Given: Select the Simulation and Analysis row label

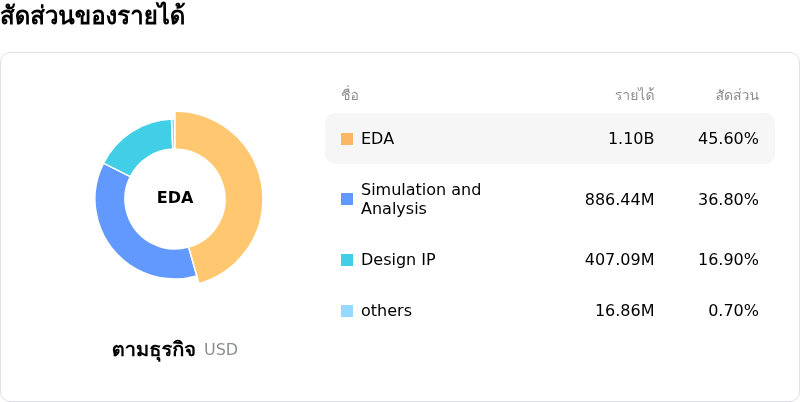Looking at the screenshot, I should (420, 199).
